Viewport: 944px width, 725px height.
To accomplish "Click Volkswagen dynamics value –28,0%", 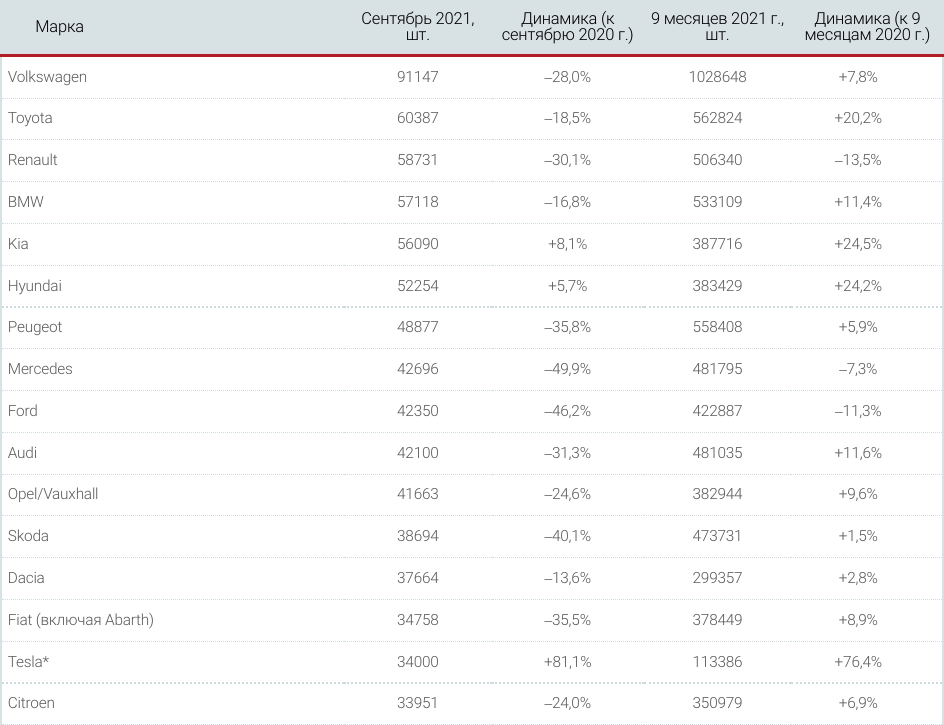I will tap(567, 77).
